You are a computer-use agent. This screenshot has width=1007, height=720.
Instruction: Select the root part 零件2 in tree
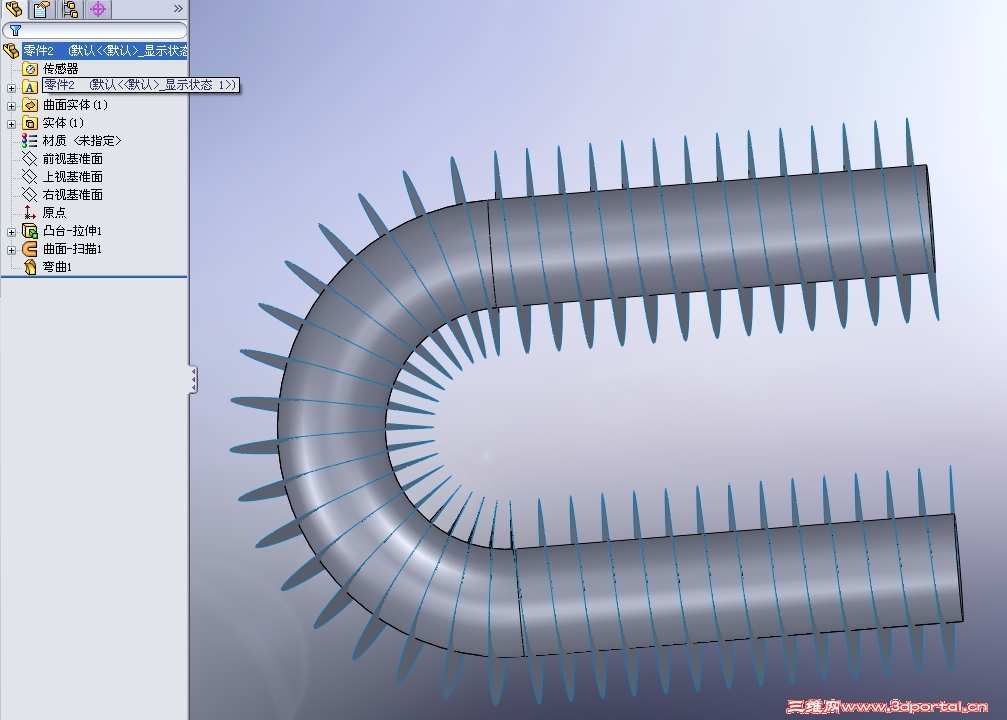pyautogui.click(x=105, y=51)
